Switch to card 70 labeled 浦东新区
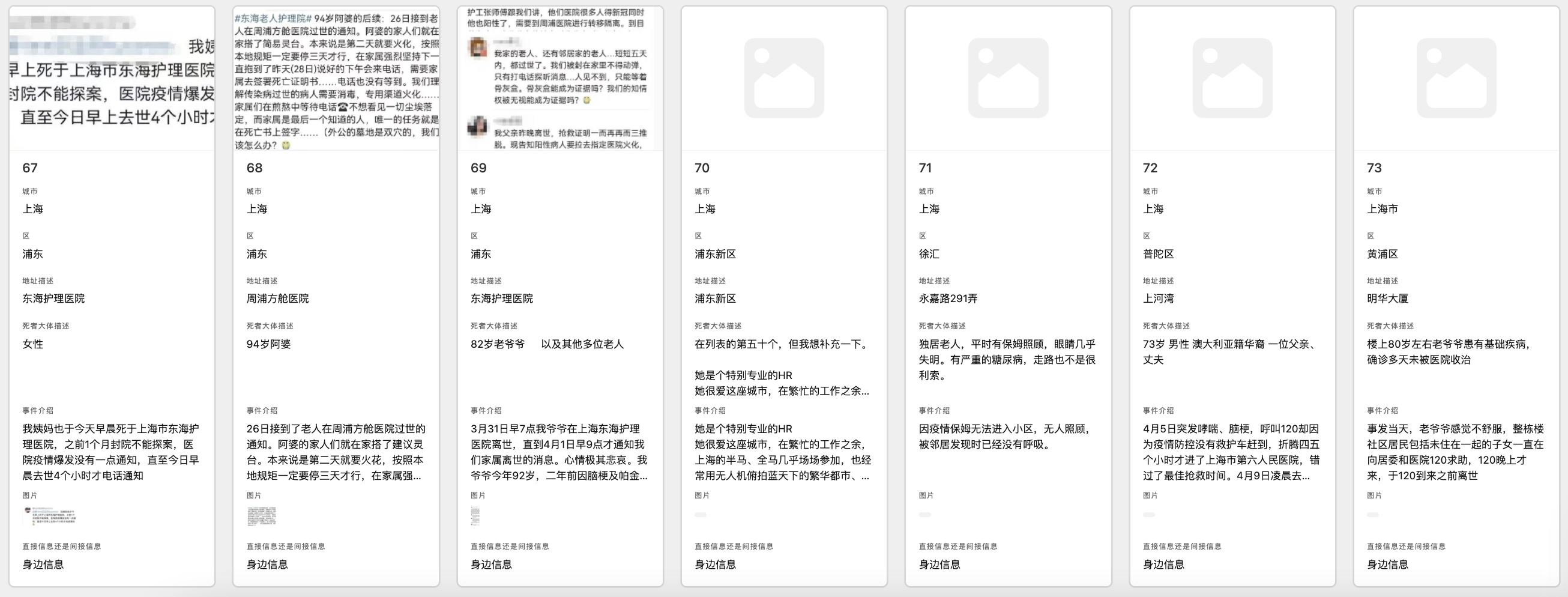The image size is (1568, 597). [714, 254]
